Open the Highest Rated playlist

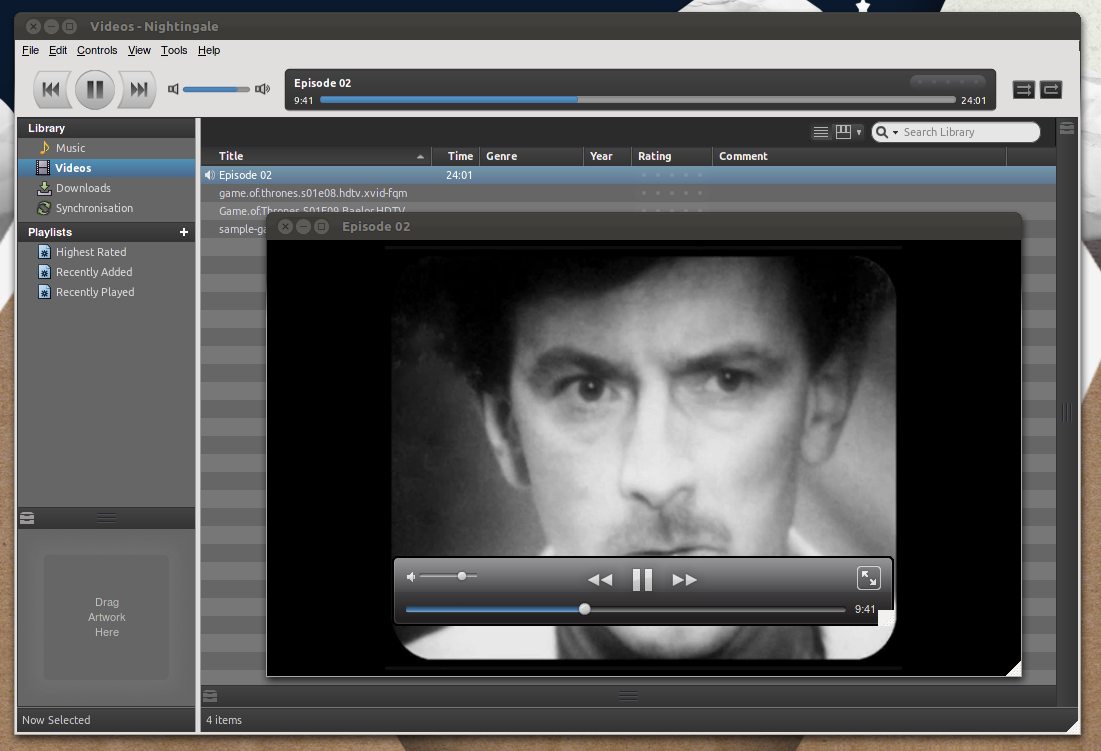pyautogui.click(x=106, y=252)
